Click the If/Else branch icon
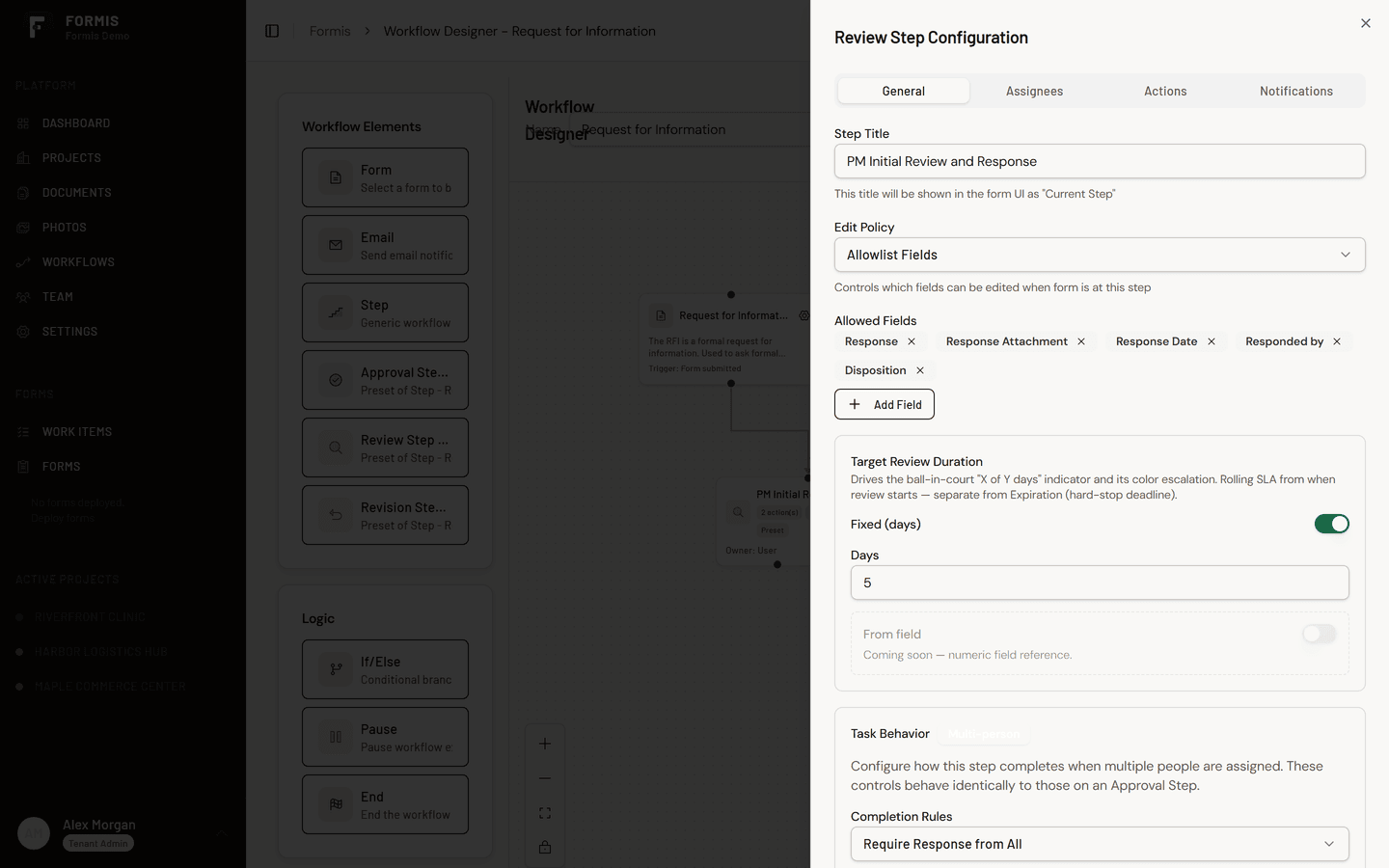 (x=336, y=669)
